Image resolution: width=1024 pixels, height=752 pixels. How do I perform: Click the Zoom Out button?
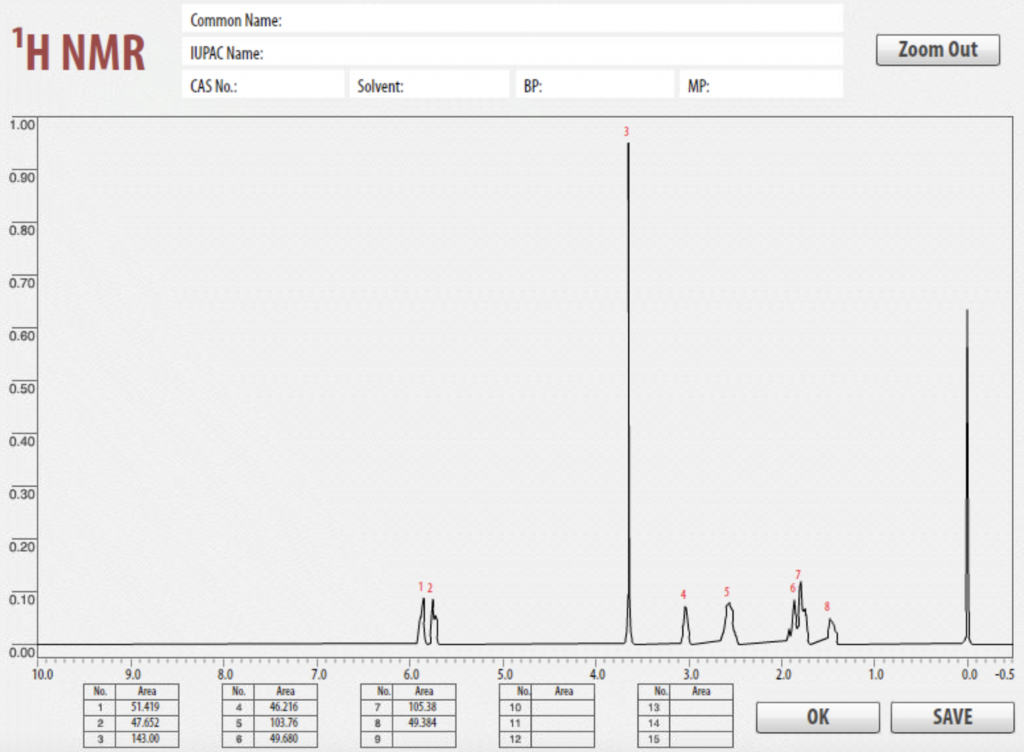tap(938, 50)
